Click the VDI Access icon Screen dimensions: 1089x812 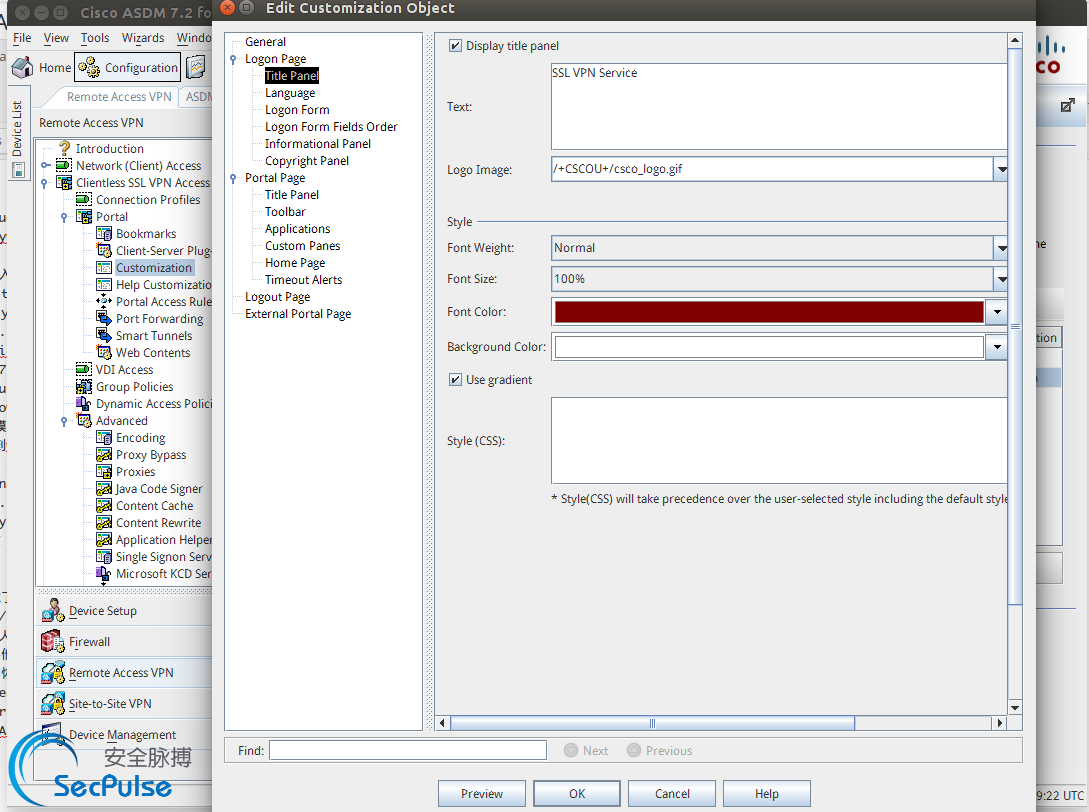coord(83,370)
